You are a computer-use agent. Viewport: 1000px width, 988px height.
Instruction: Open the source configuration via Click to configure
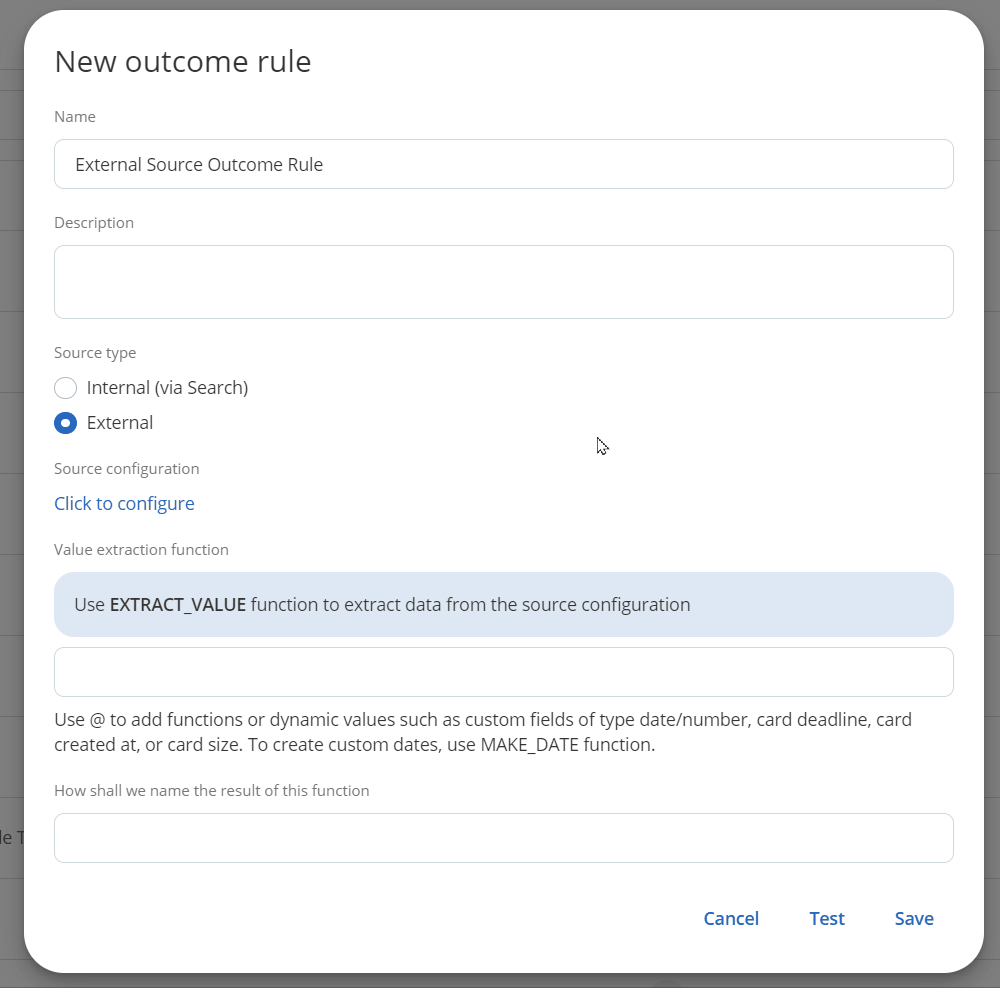tap(124, 503)
